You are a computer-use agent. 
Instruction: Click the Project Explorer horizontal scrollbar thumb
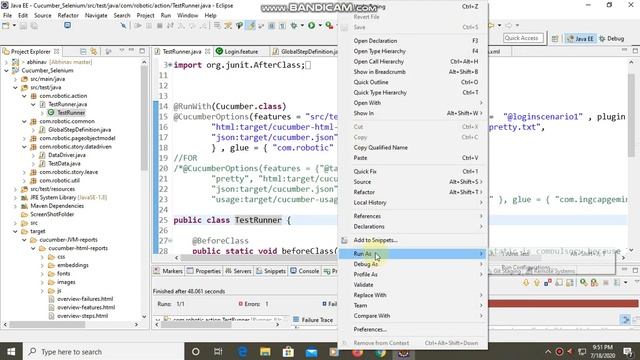(x=47, y=324)
